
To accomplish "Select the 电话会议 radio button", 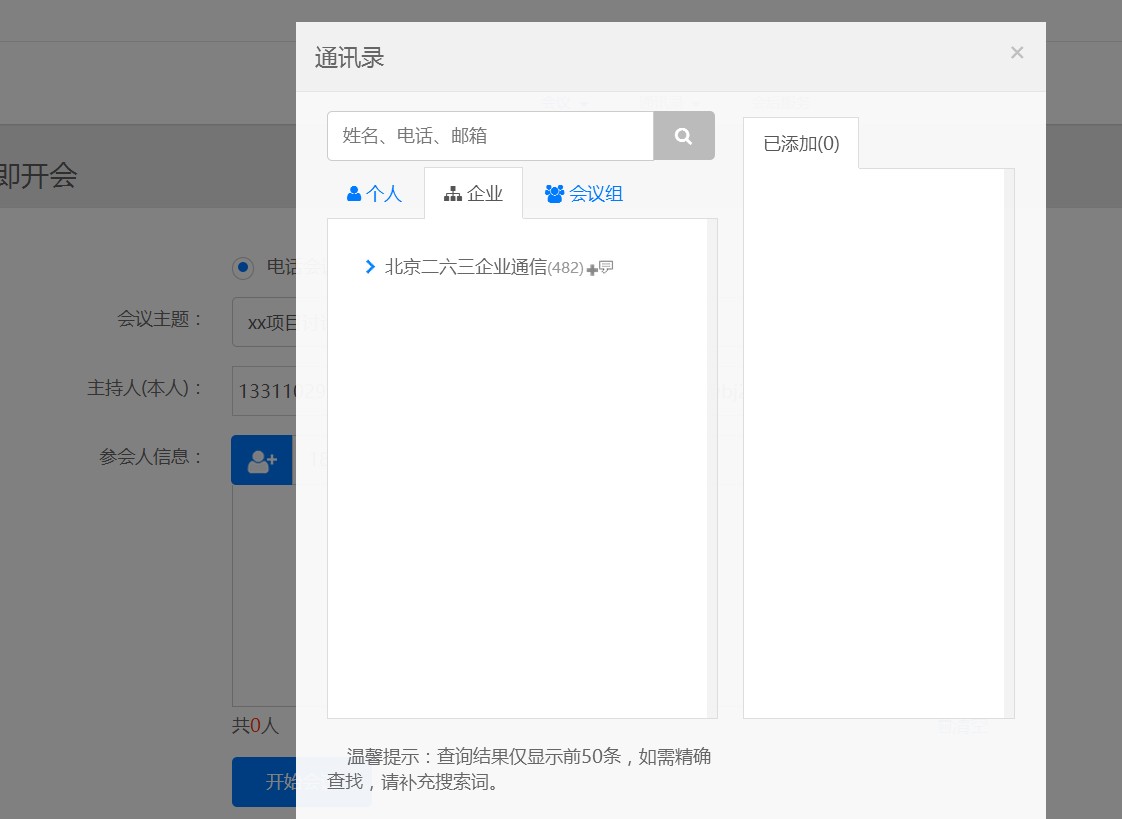I will [x=243, y=268].
